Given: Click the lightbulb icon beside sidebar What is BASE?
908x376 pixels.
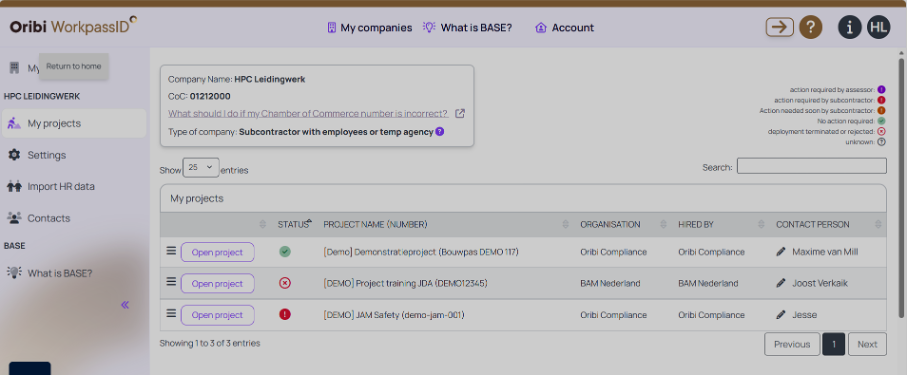Looking at the screenshot, I should tap(14, 272).
